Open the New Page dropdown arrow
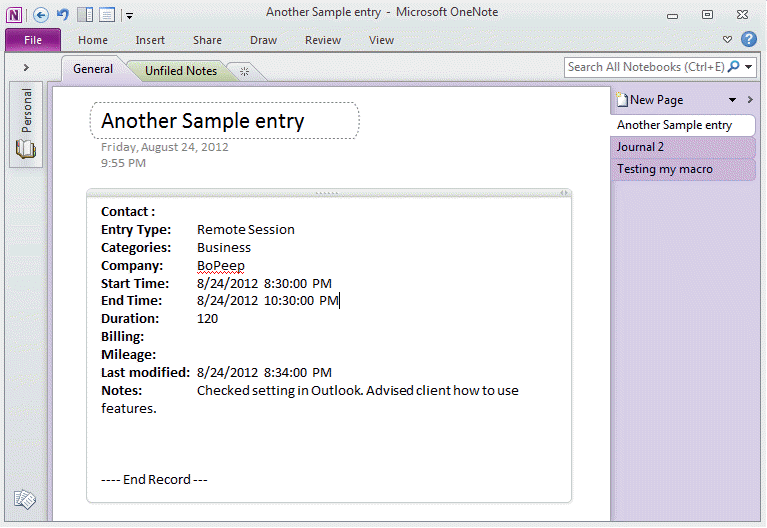The height and width of the screenshot is (528, 767). (732, 100)
